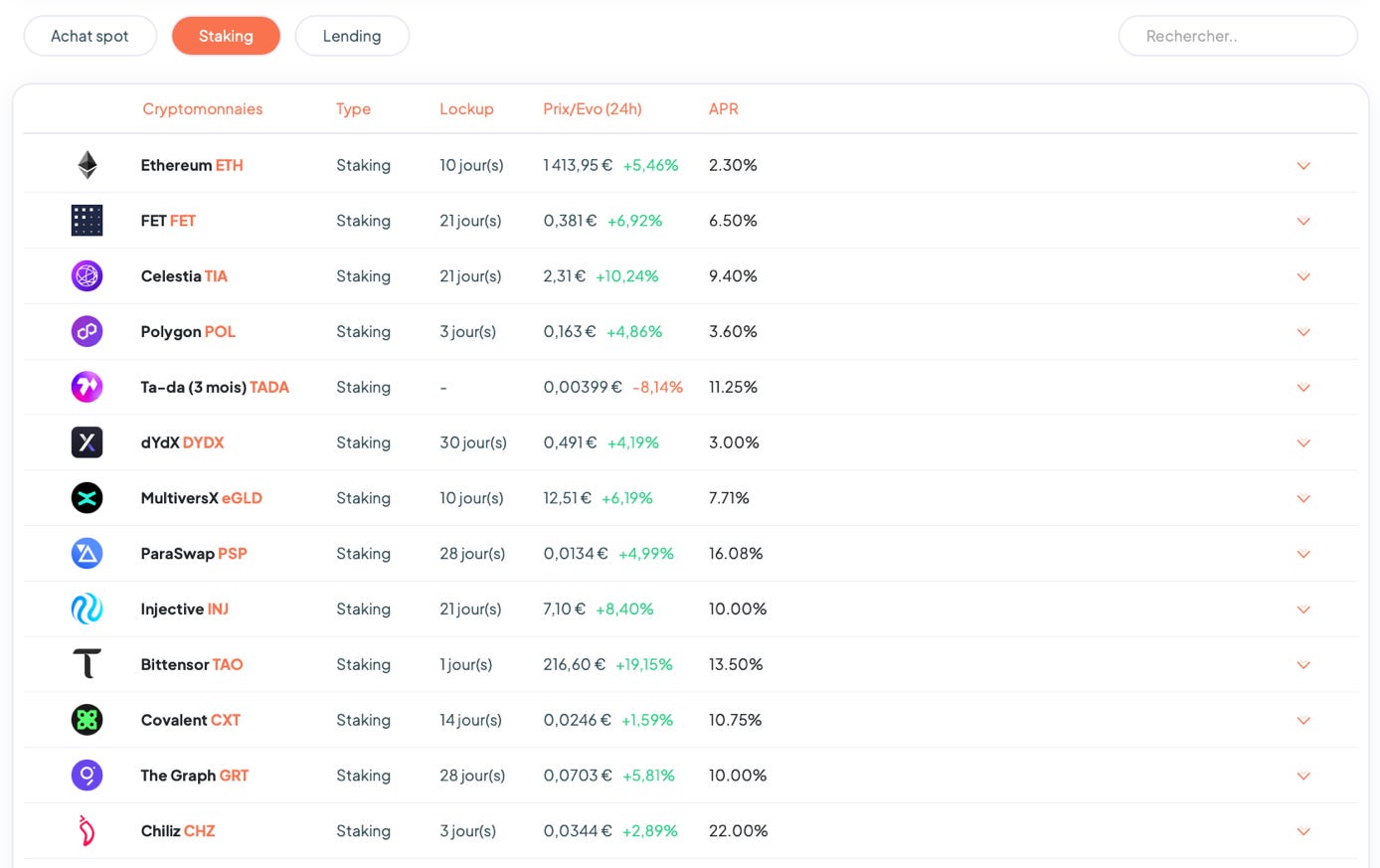Click the 216,60 € Bittensor price

pos(575,664)
